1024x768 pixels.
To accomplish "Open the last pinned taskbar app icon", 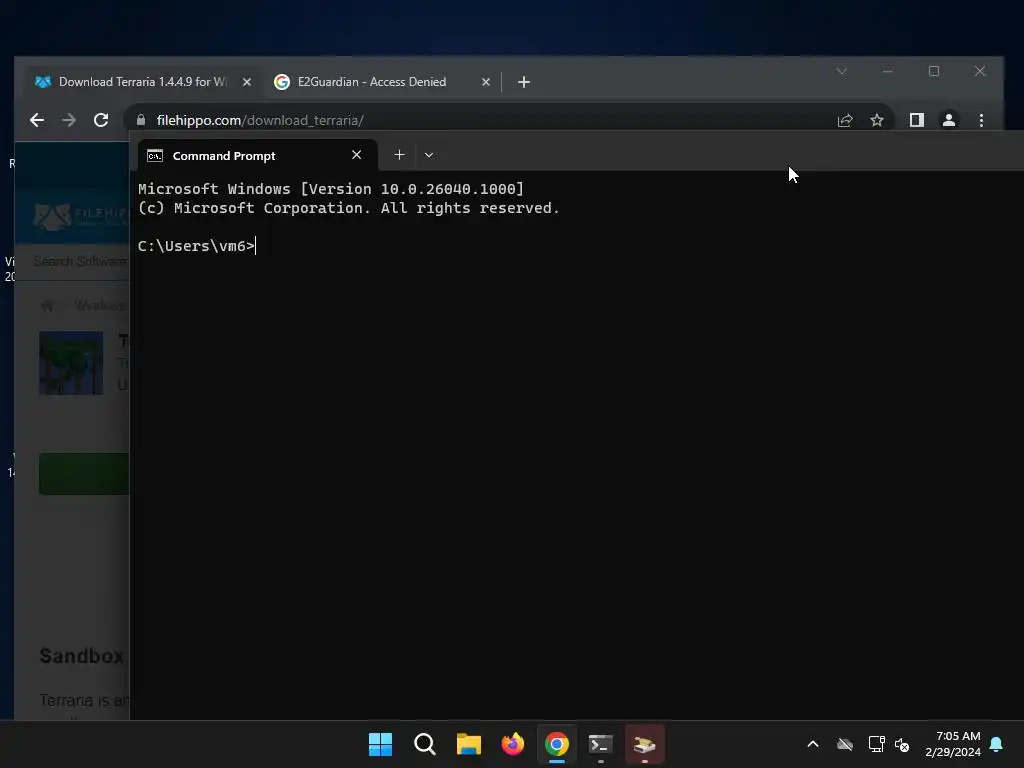I will (x=645, y=744).
